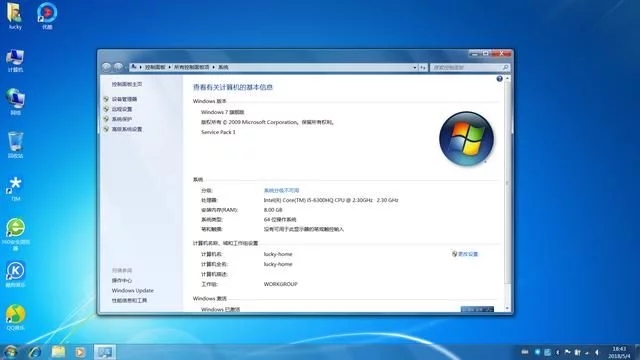Click the 所有控制面板项 breadcrumb segment

click(191, 67)
